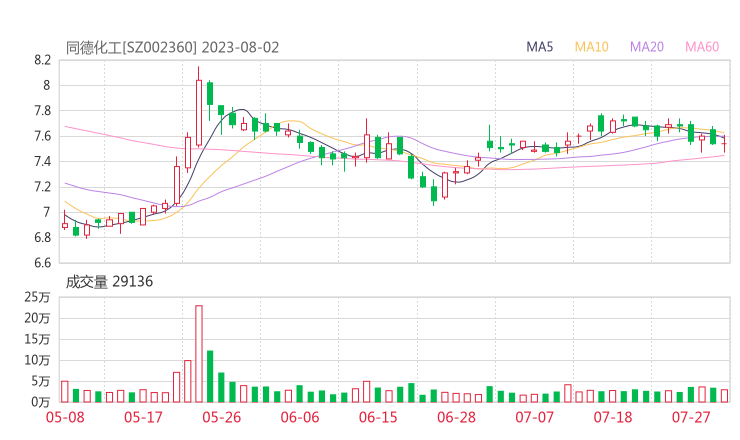Viewport: 740px width, 440px height.
Task: Click the 7.8 price axis label
Action: click(x=42, y=111)
